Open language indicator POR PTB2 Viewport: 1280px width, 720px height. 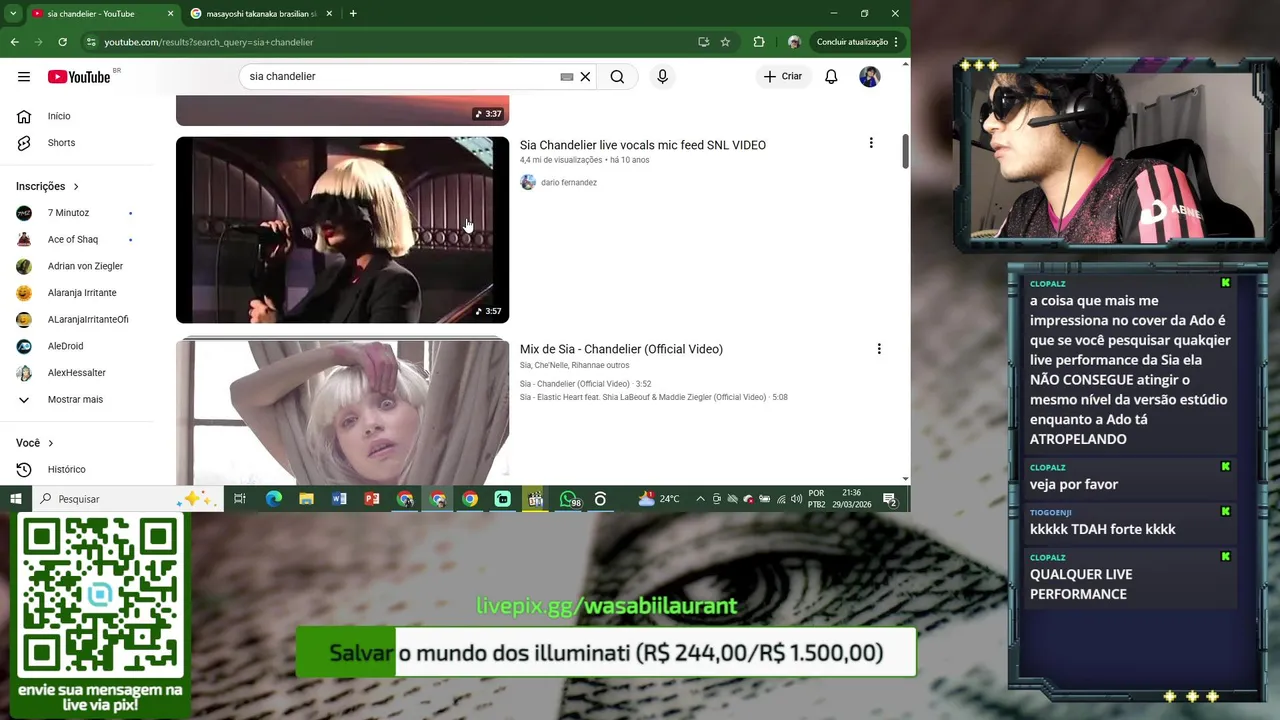[x=817, y=499]
